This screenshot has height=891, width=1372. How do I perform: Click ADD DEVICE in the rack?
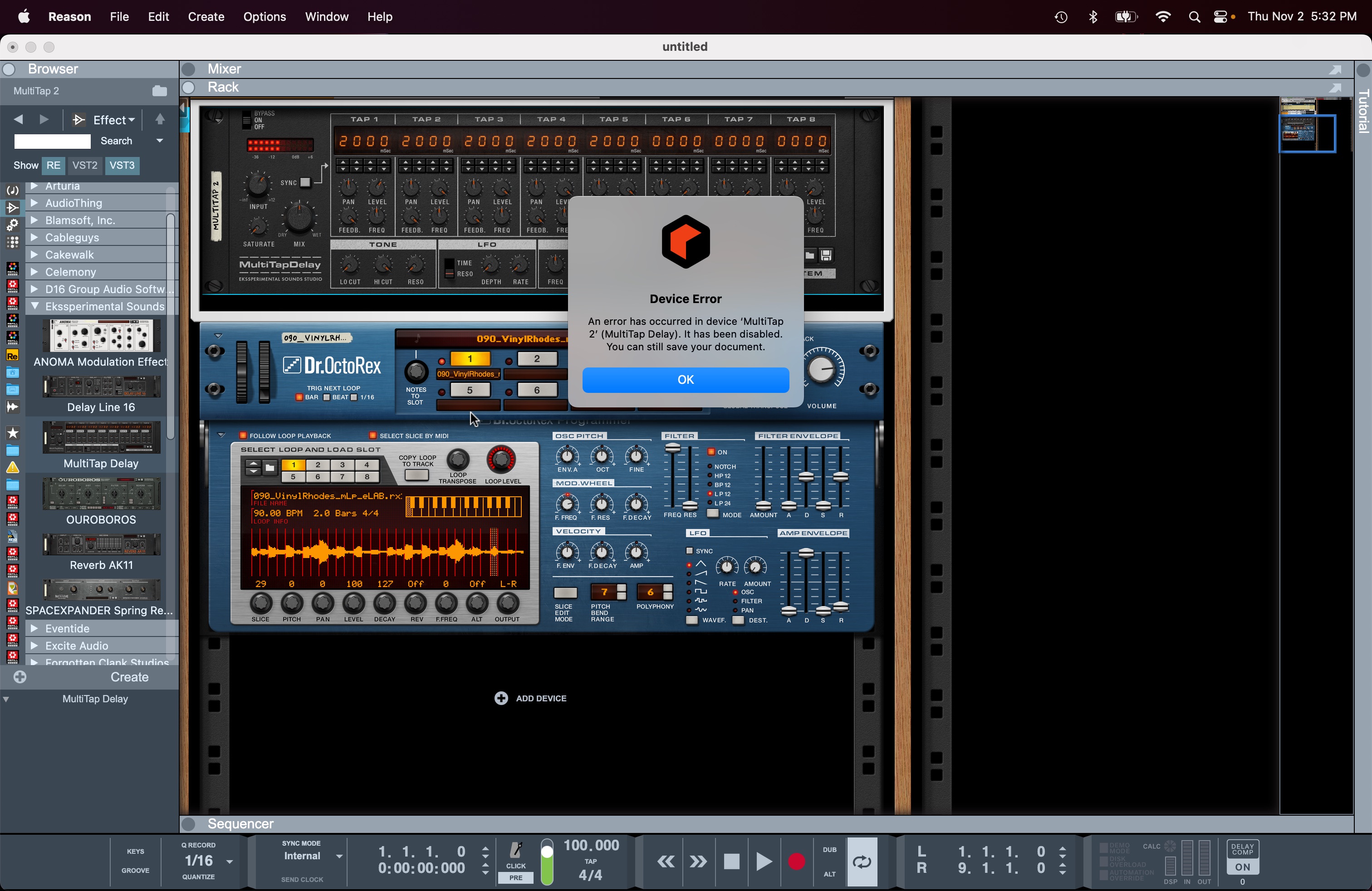(x=530, y=699)
